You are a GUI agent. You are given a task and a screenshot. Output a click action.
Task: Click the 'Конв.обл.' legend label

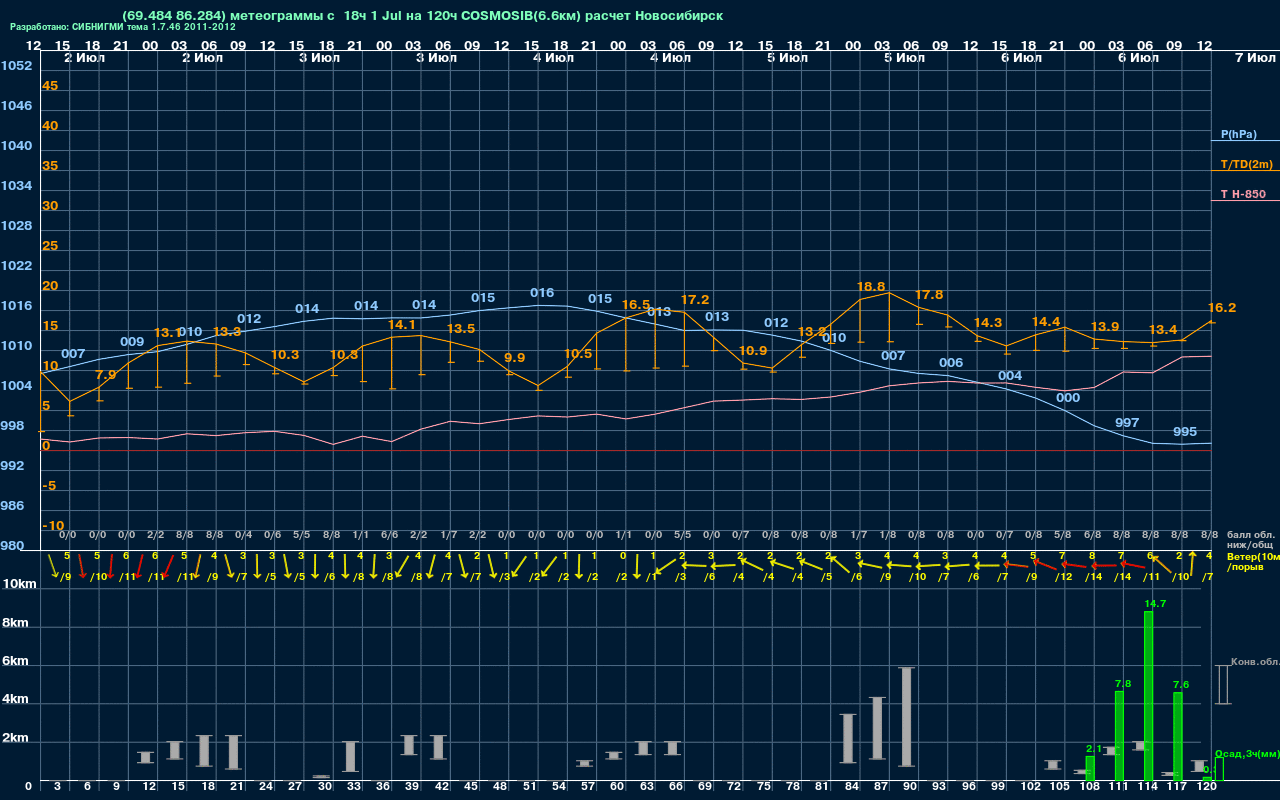(x=1255, y=662)
